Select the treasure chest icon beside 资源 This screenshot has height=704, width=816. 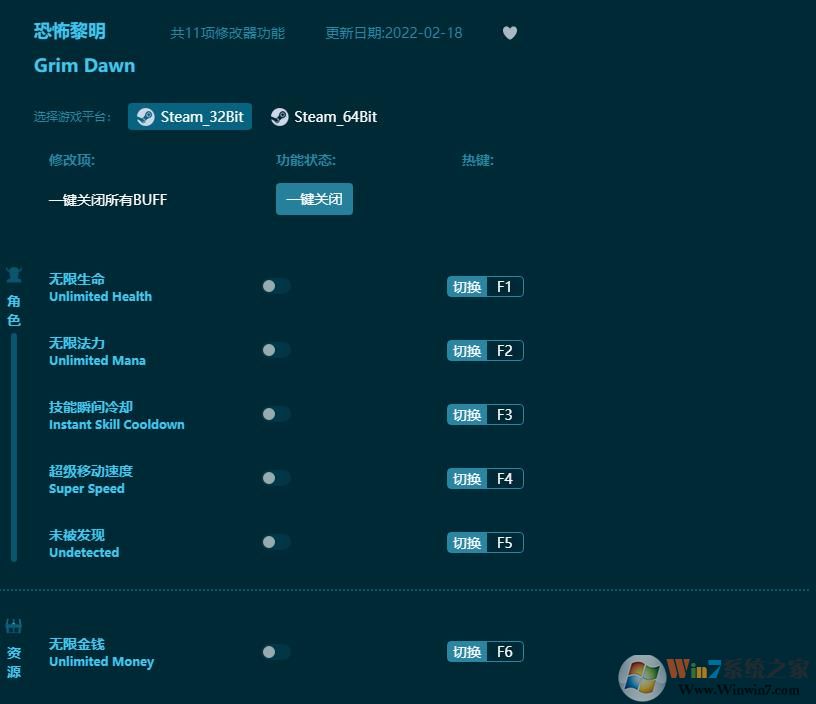click(x=14, y=624)
